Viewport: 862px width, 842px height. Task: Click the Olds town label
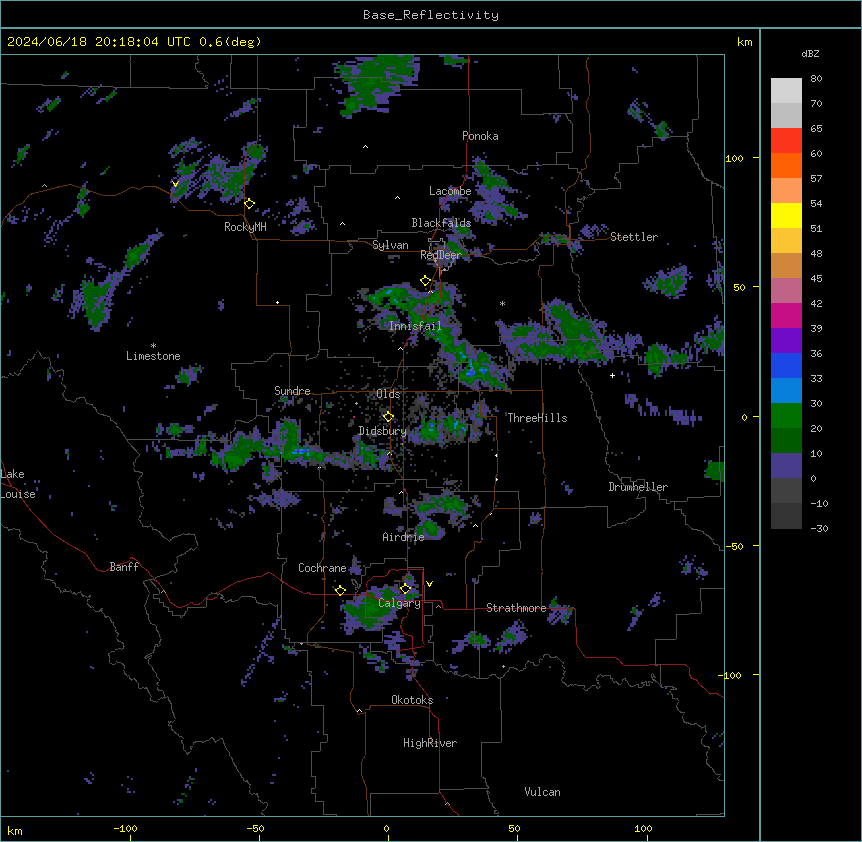(x=388, y=394)
